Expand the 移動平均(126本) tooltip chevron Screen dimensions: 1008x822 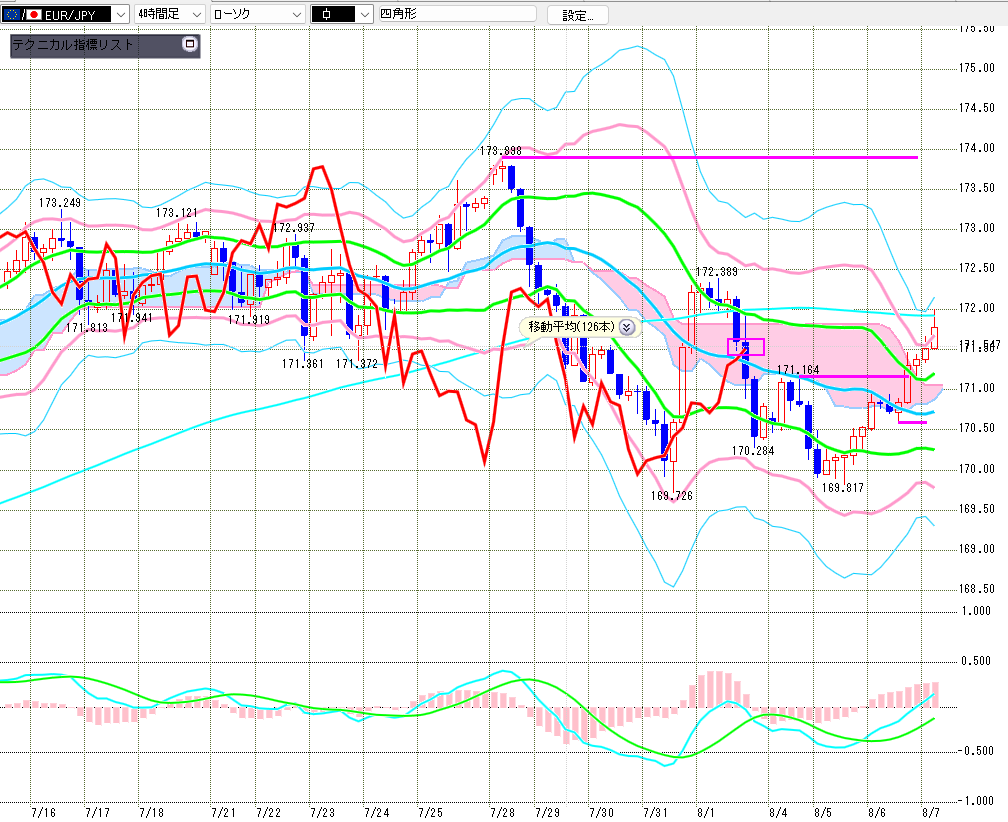[626, 327]
